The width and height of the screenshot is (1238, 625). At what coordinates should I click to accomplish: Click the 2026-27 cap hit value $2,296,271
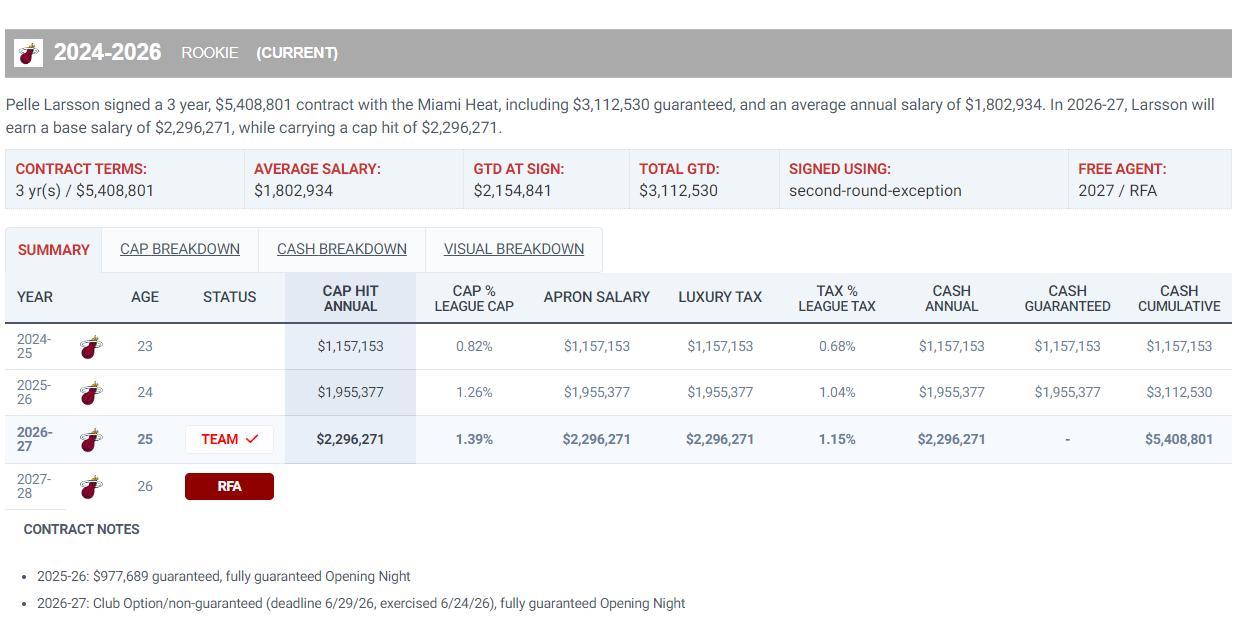(350, 439)
